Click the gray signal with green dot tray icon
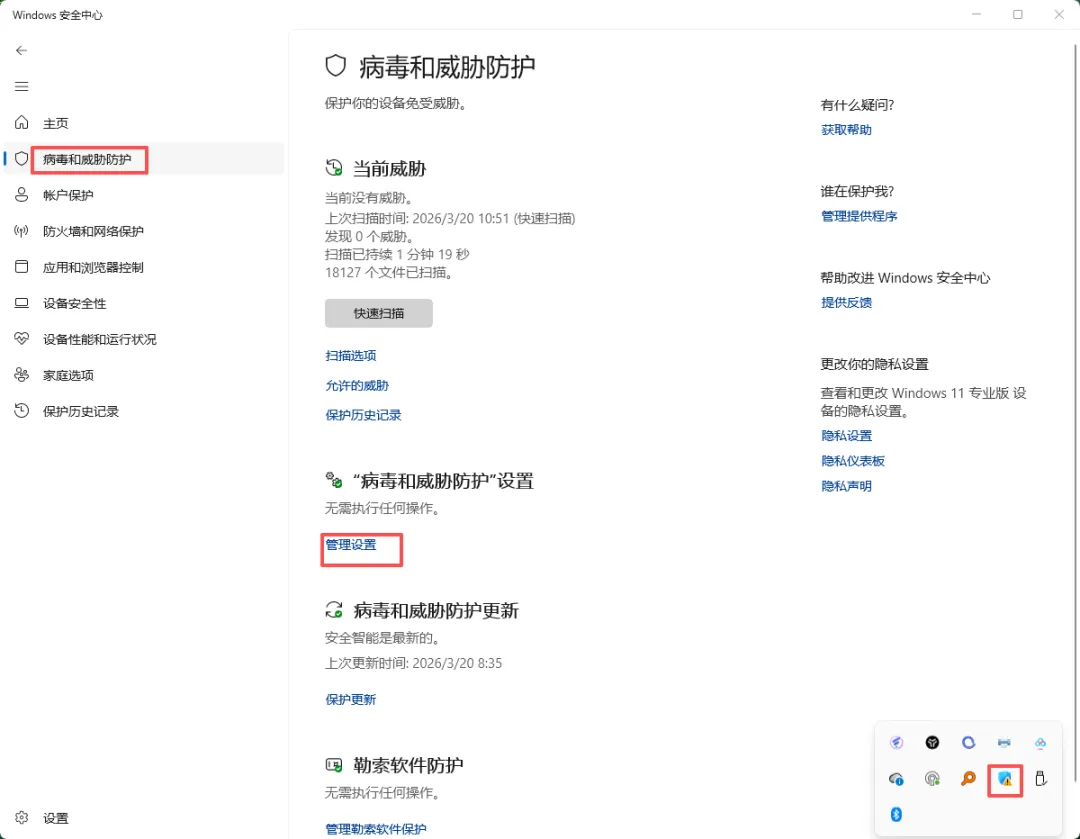The image size is (1080, 839). (x=932, y=779)
